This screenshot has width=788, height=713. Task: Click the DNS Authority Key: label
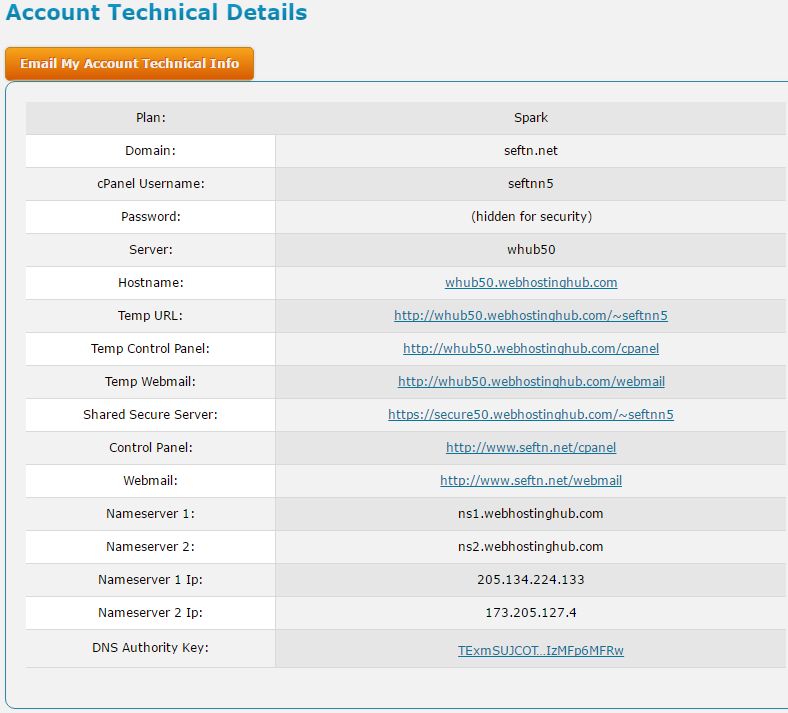point(150,648)
